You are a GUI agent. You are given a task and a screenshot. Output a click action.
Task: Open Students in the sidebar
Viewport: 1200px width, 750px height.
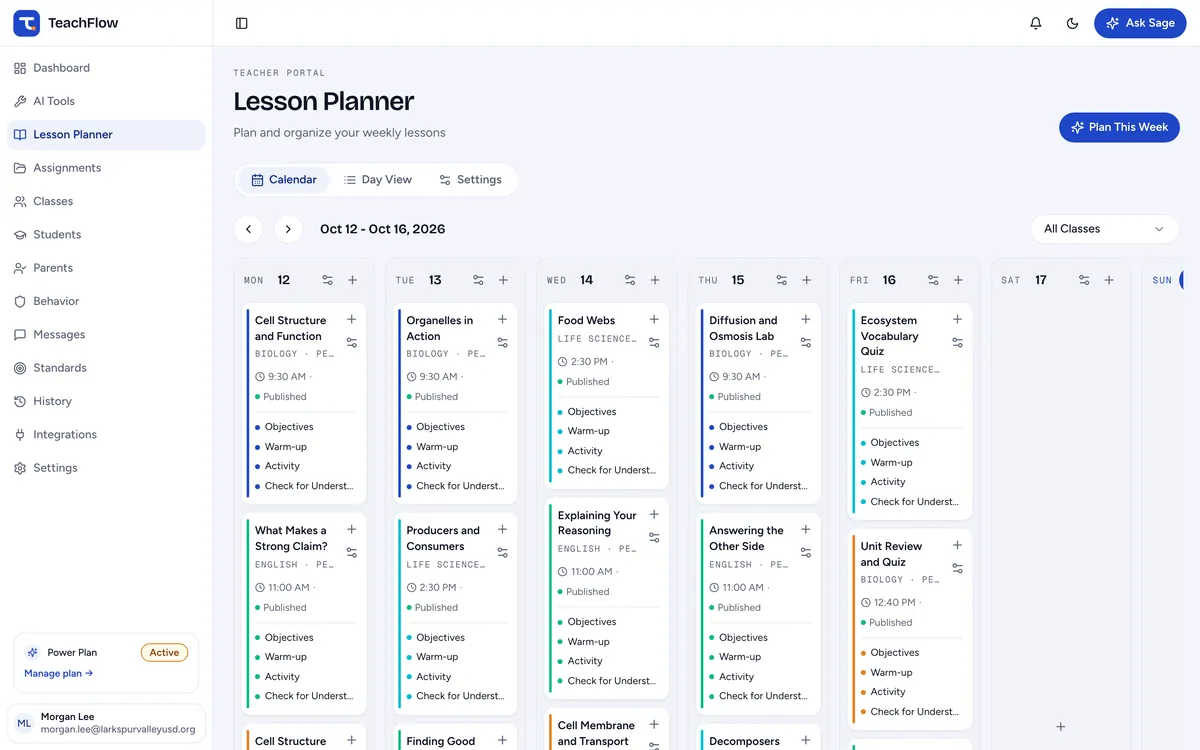[106, 234]
